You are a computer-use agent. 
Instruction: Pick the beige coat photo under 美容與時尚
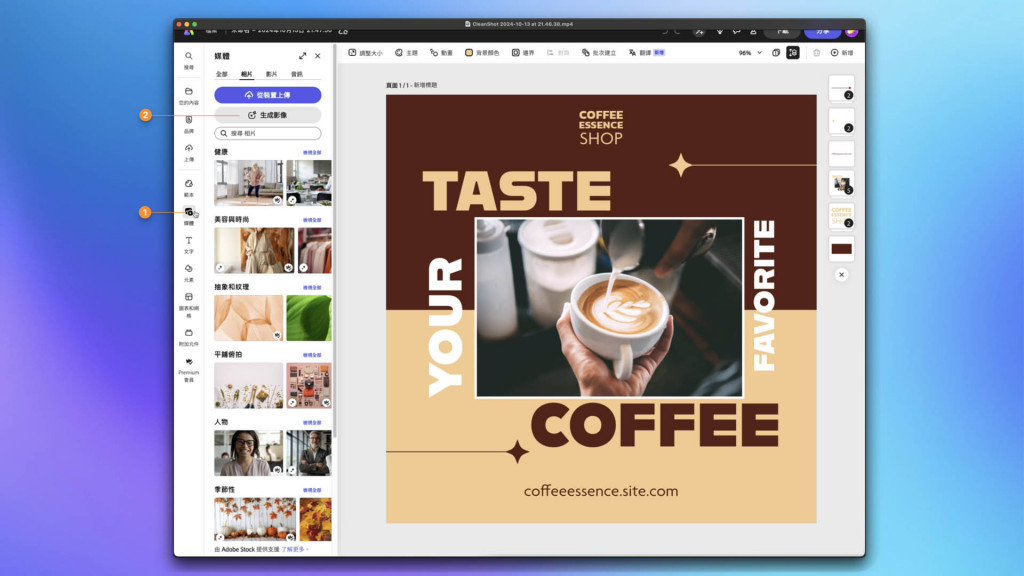(x=254, y=250)
